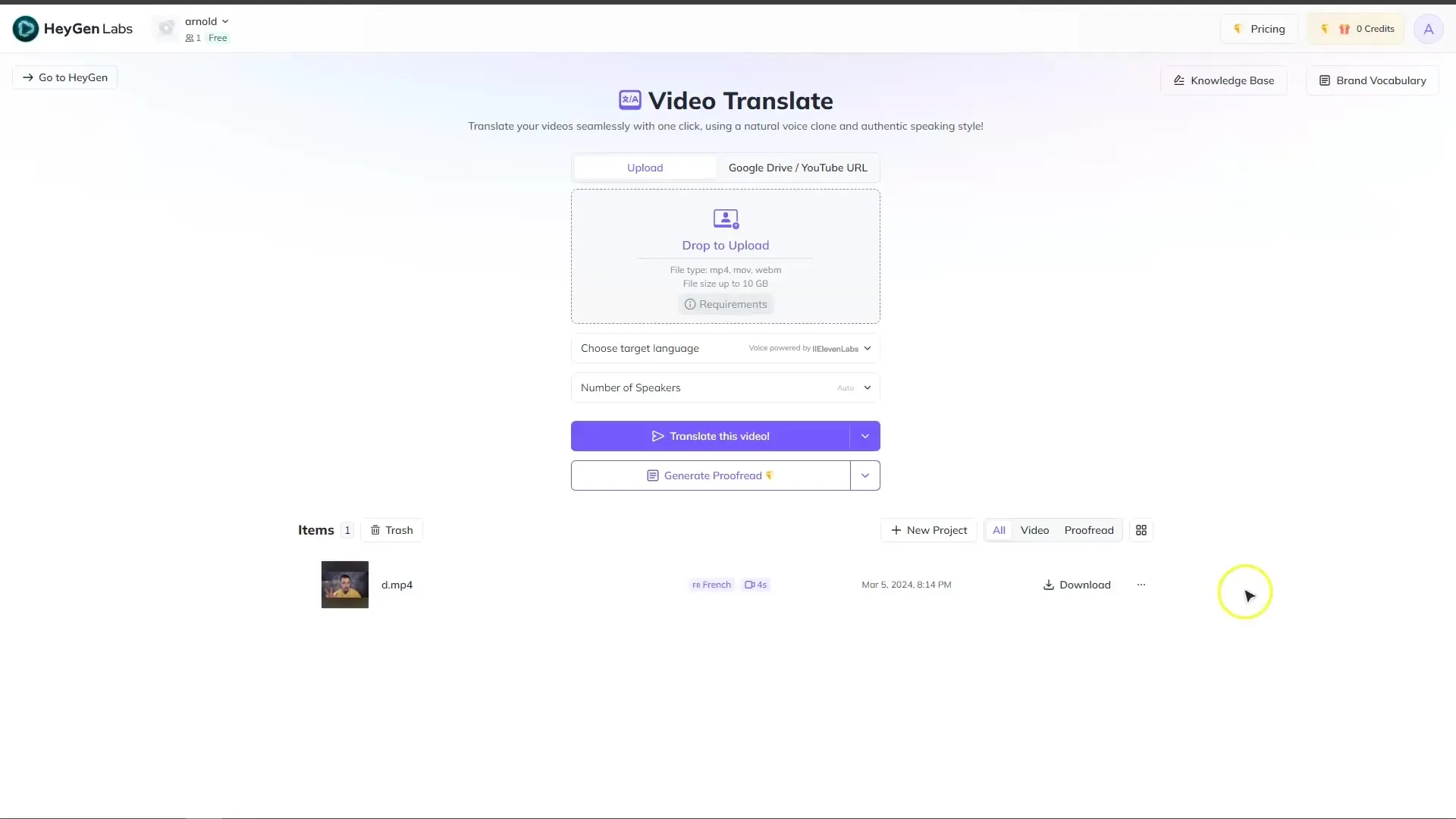The width and height of the screenshot is (1456, 819).
Task: Click the Video Translate upload icon
Action: tap(726, 218)
